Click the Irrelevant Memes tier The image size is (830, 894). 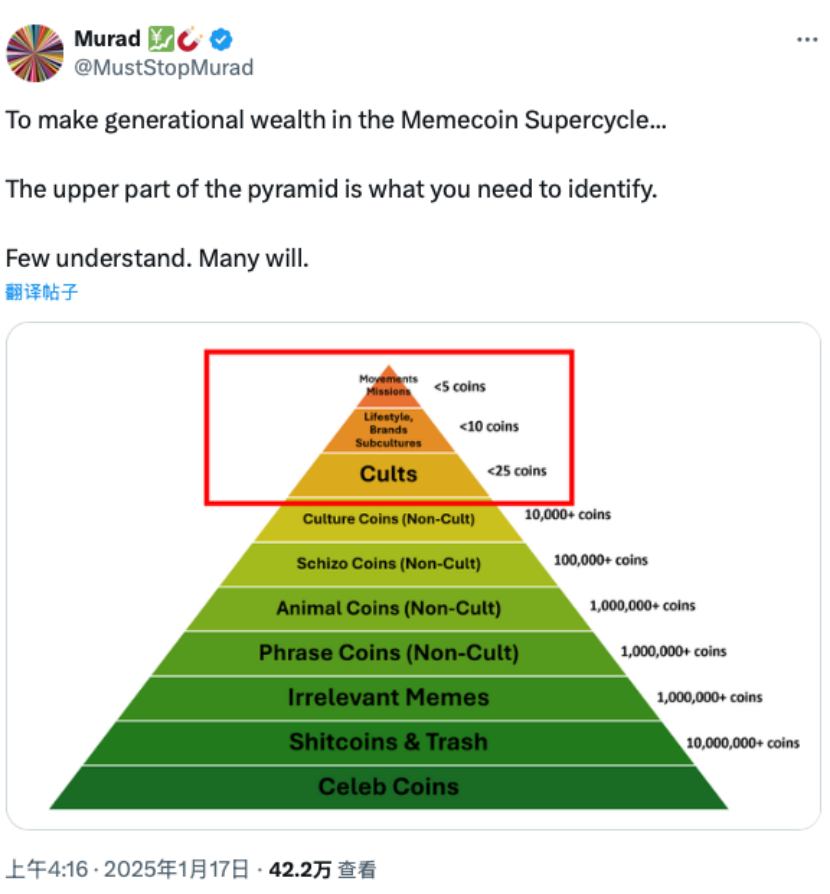388,697
